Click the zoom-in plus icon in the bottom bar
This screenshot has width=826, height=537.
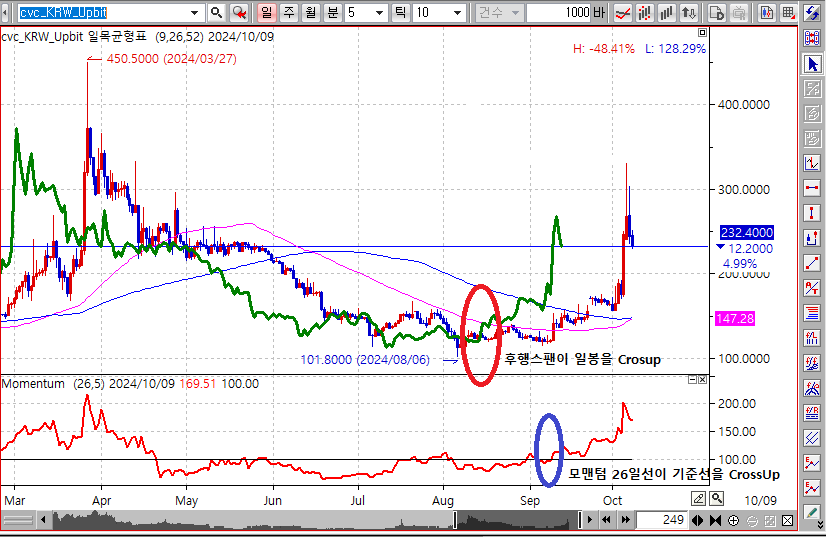click(x=734, y=521)
